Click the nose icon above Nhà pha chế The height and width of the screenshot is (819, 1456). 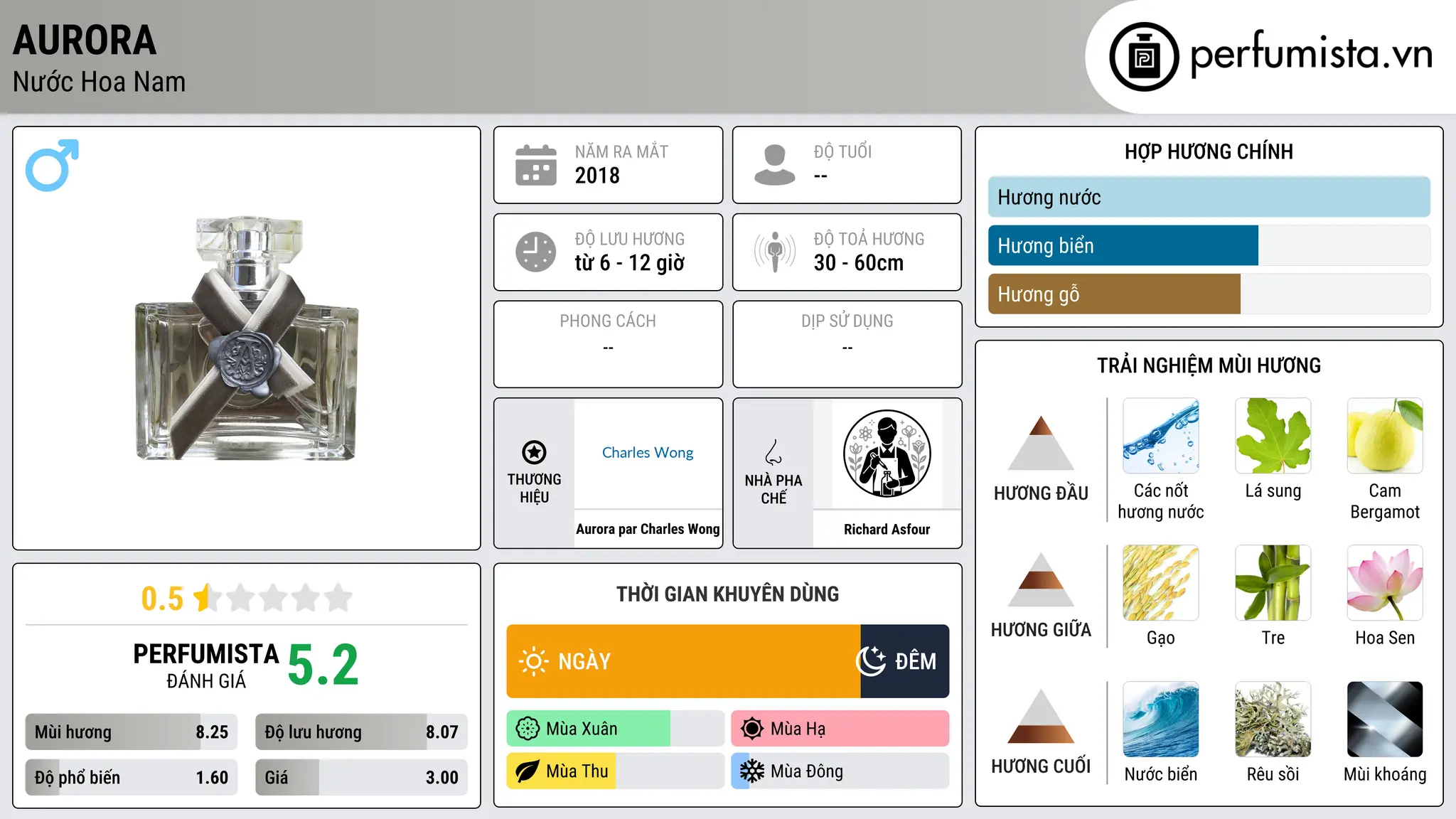773,452
